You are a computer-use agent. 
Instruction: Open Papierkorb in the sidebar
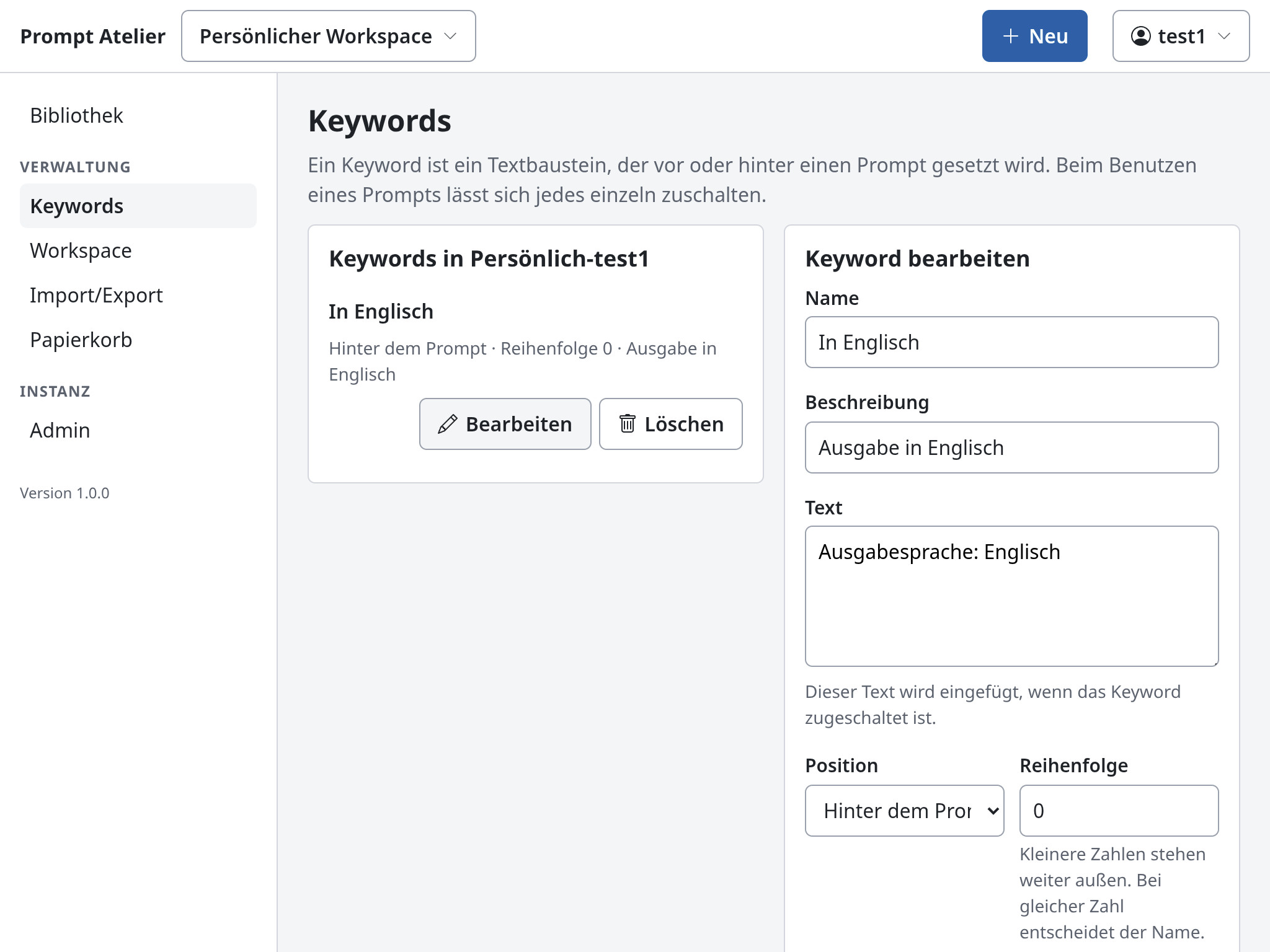pyautogui.click(x=138, y=340)
